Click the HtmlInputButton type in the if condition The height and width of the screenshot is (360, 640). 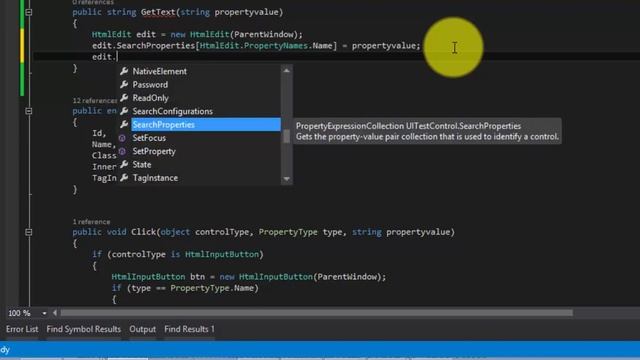tap(222, 254)
